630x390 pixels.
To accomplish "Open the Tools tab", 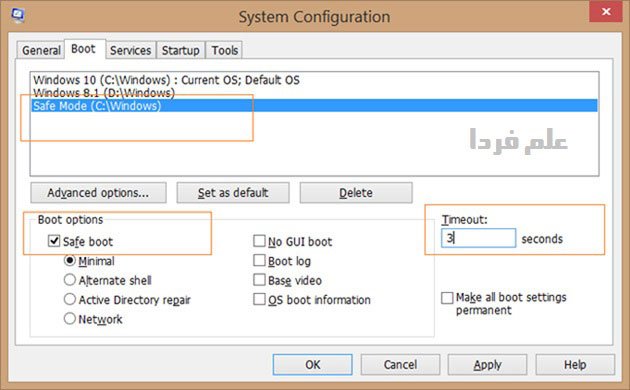I will coord(224,50).
